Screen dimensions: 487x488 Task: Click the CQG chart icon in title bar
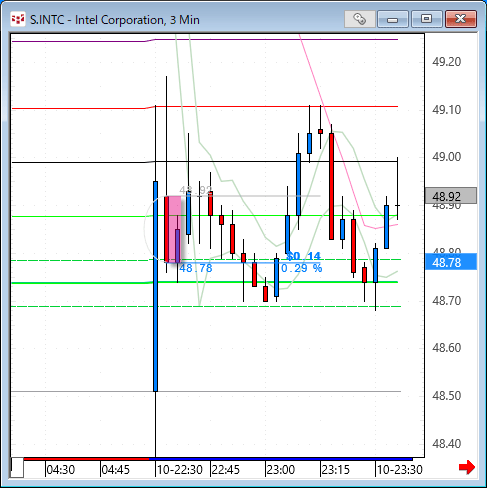(x=17, y=19)
